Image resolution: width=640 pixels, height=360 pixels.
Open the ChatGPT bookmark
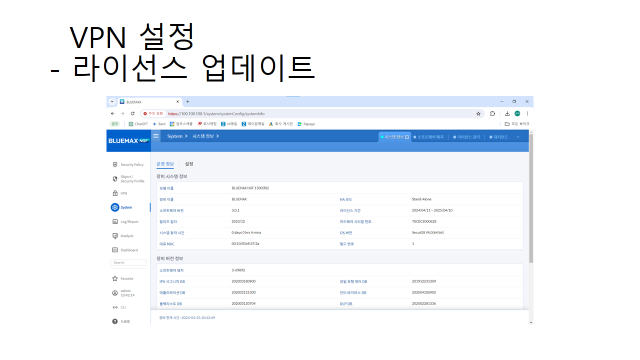138,124
